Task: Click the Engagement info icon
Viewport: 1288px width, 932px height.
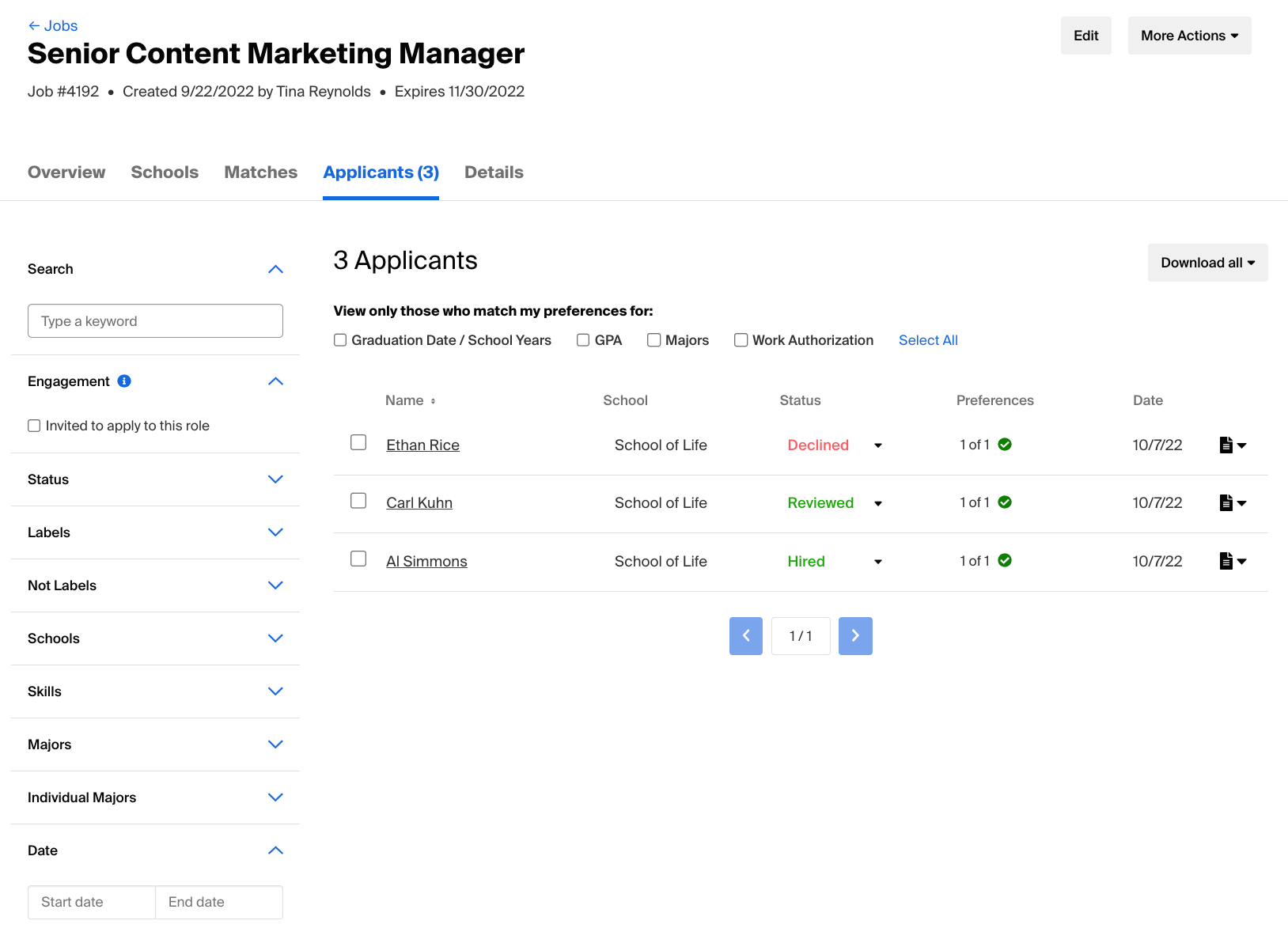Action: click(x=124, y=381)
